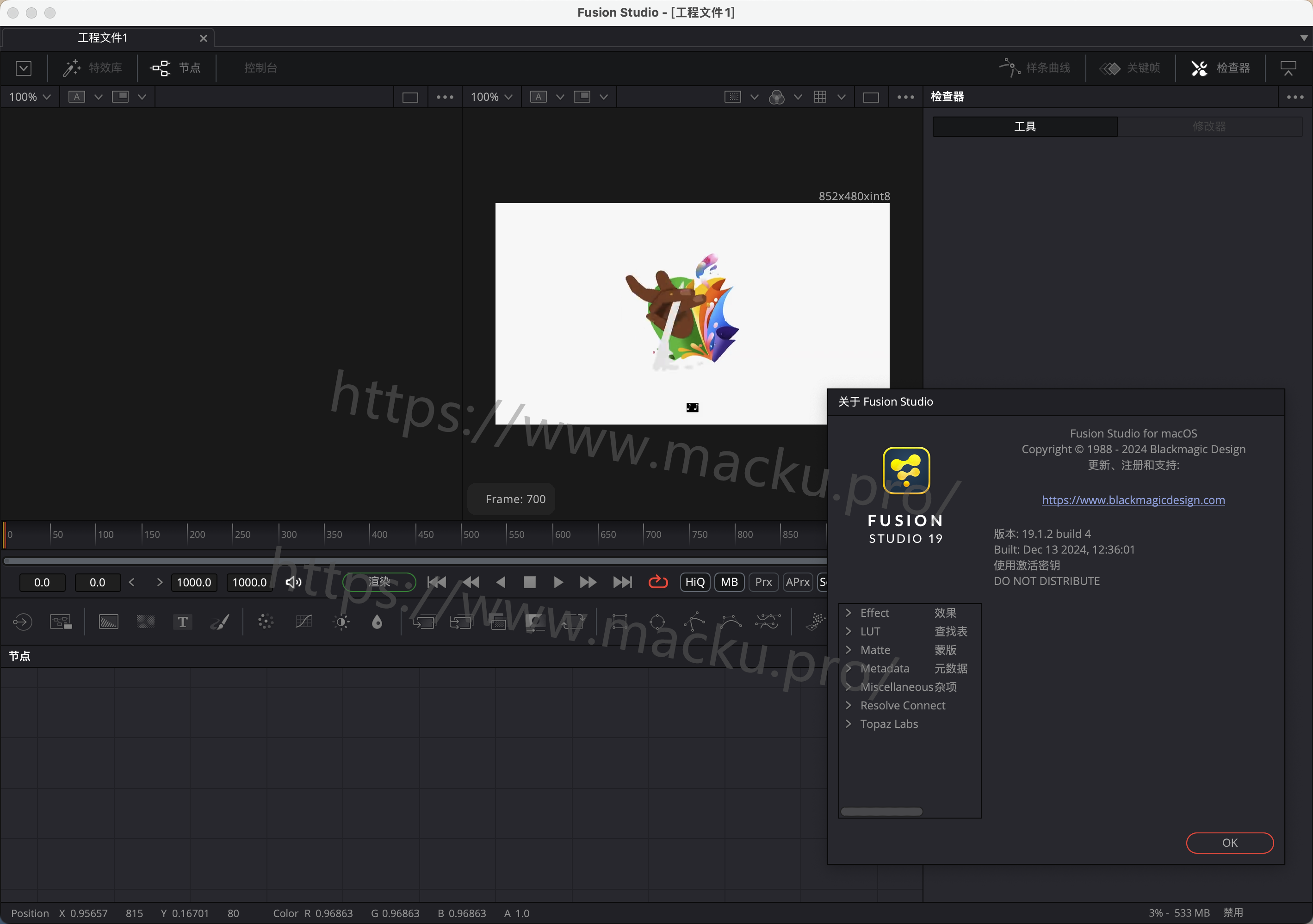Toggle HiQ high quality mode
Image resolution: width=1313 pixels, height=924 pixels.
[695, 581]
